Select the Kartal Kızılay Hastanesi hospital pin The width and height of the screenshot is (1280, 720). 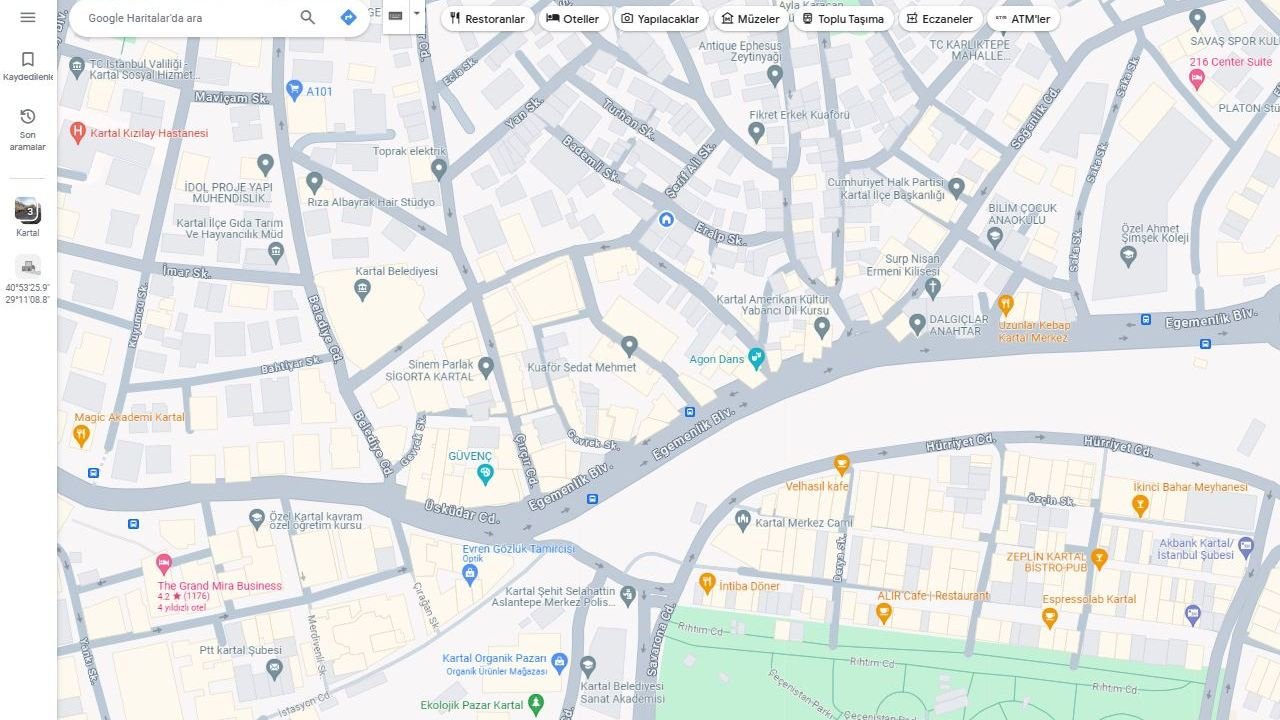pyautogui.click(x=78, y=131)
